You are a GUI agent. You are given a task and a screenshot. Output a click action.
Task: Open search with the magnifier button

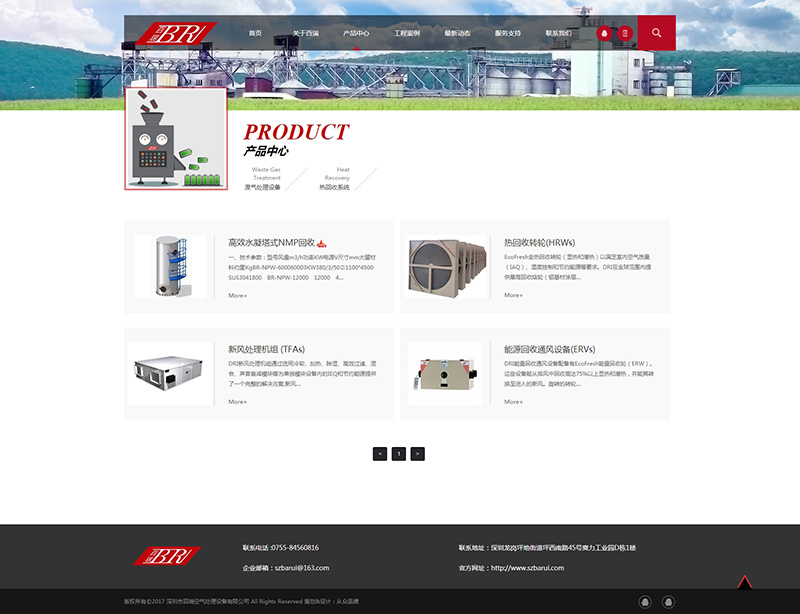pyautogui.click(x=657, y=33)
